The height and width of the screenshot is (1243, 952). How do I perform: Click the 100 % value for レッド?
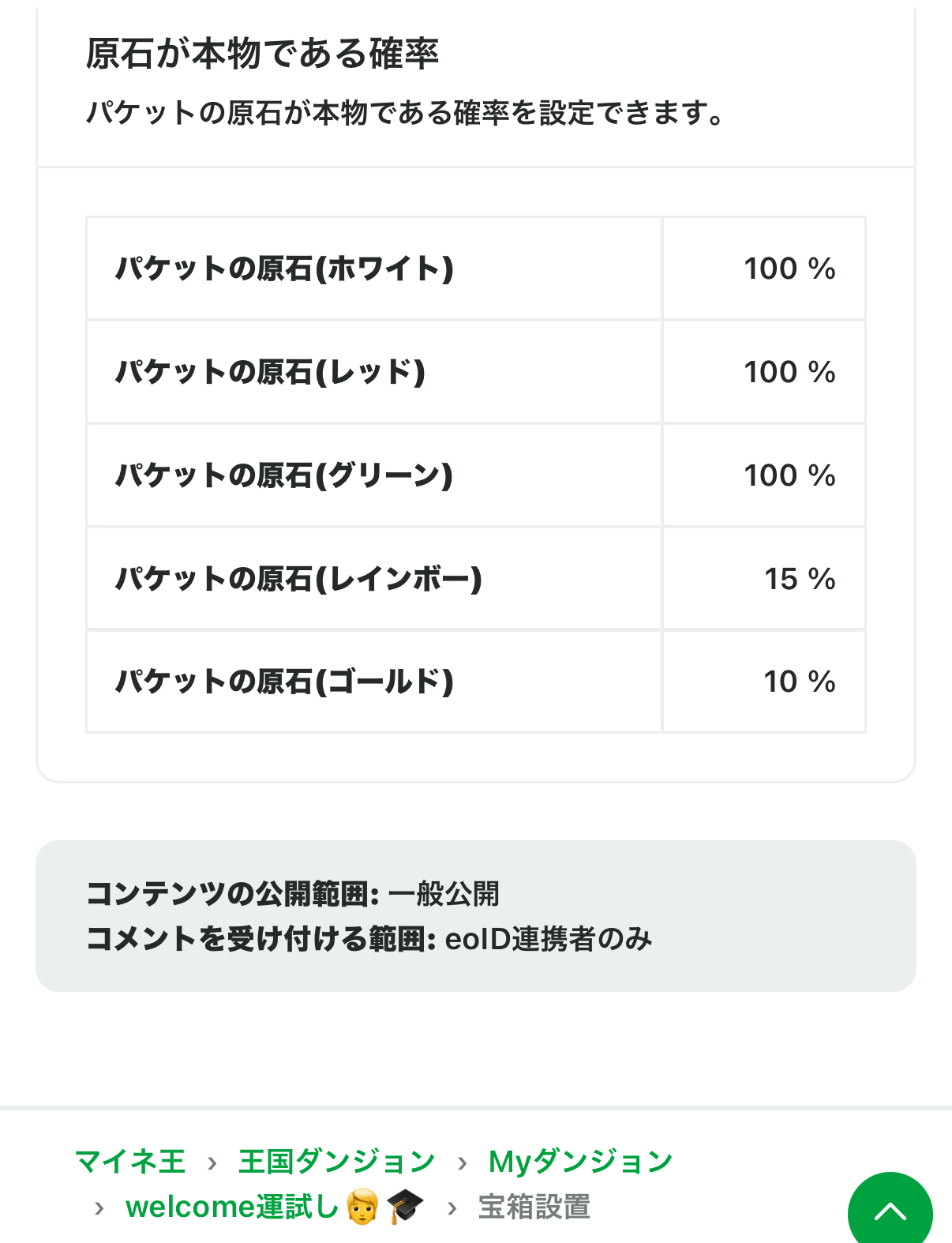(x=789, y=372)
